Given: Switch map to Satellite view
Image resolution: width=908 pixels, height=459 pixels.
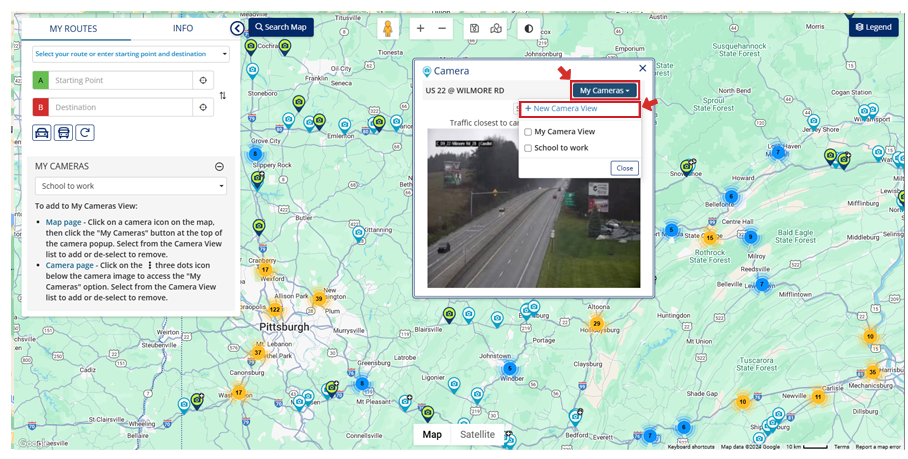Looking at the screenshot, I should tap(477, 435).
